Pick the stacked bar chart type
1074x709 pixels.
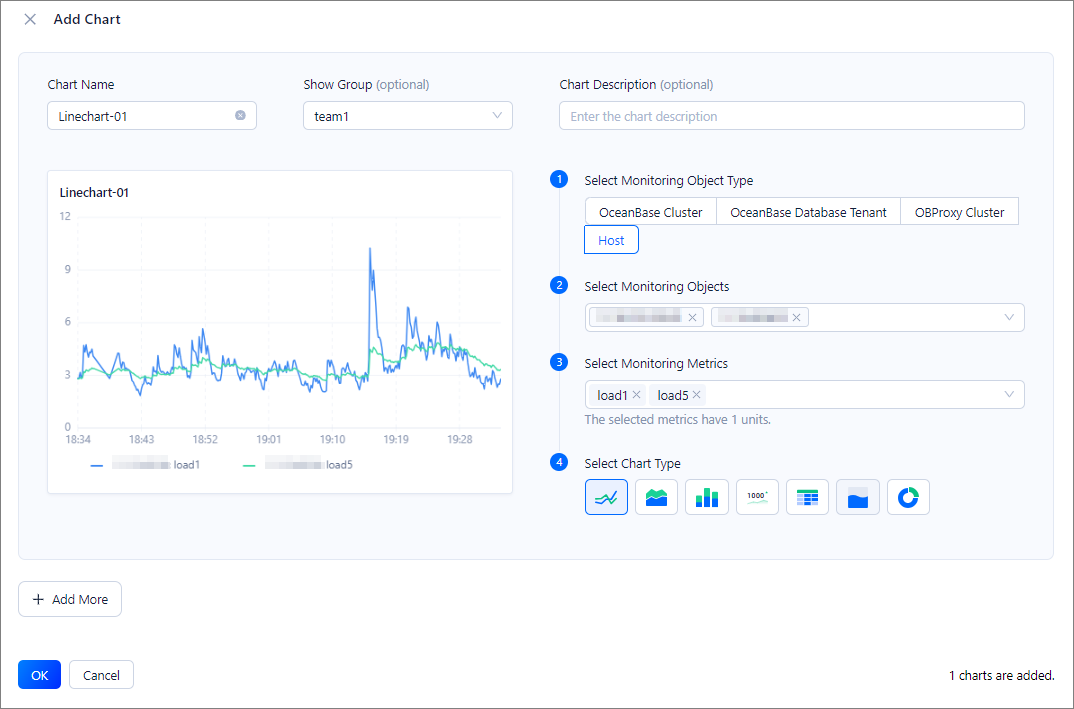pyautogui.click(x=707, y=497)
